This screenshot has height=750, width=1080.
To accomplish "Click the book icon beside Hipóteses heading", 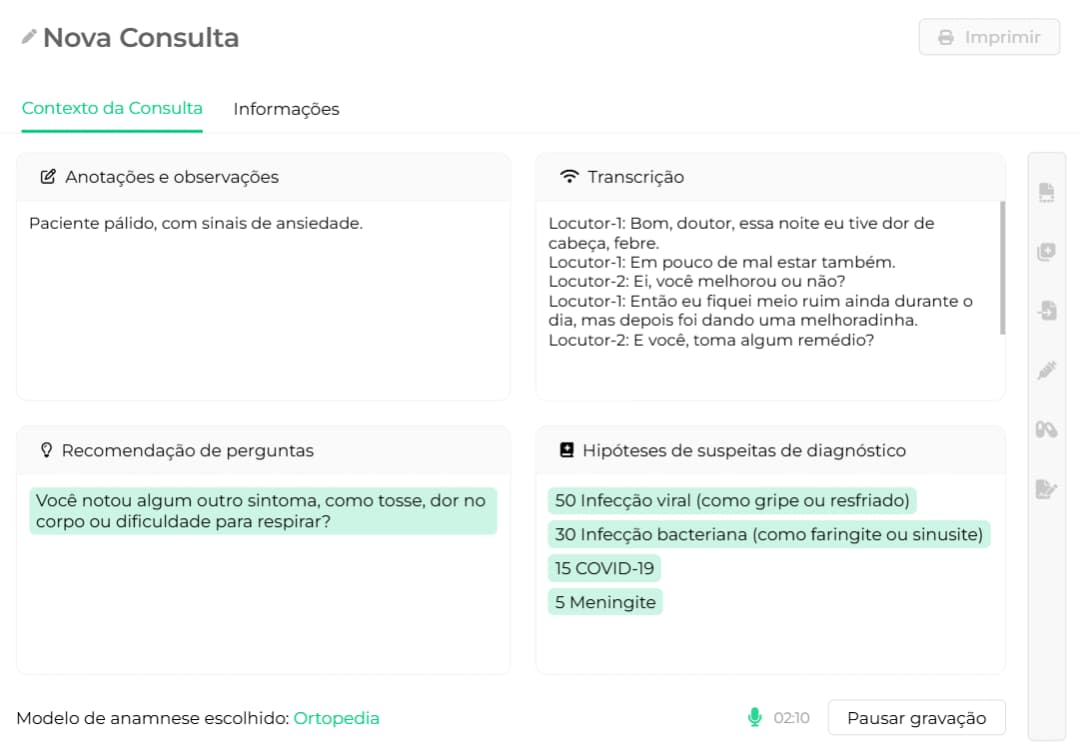I will (567, 450).
